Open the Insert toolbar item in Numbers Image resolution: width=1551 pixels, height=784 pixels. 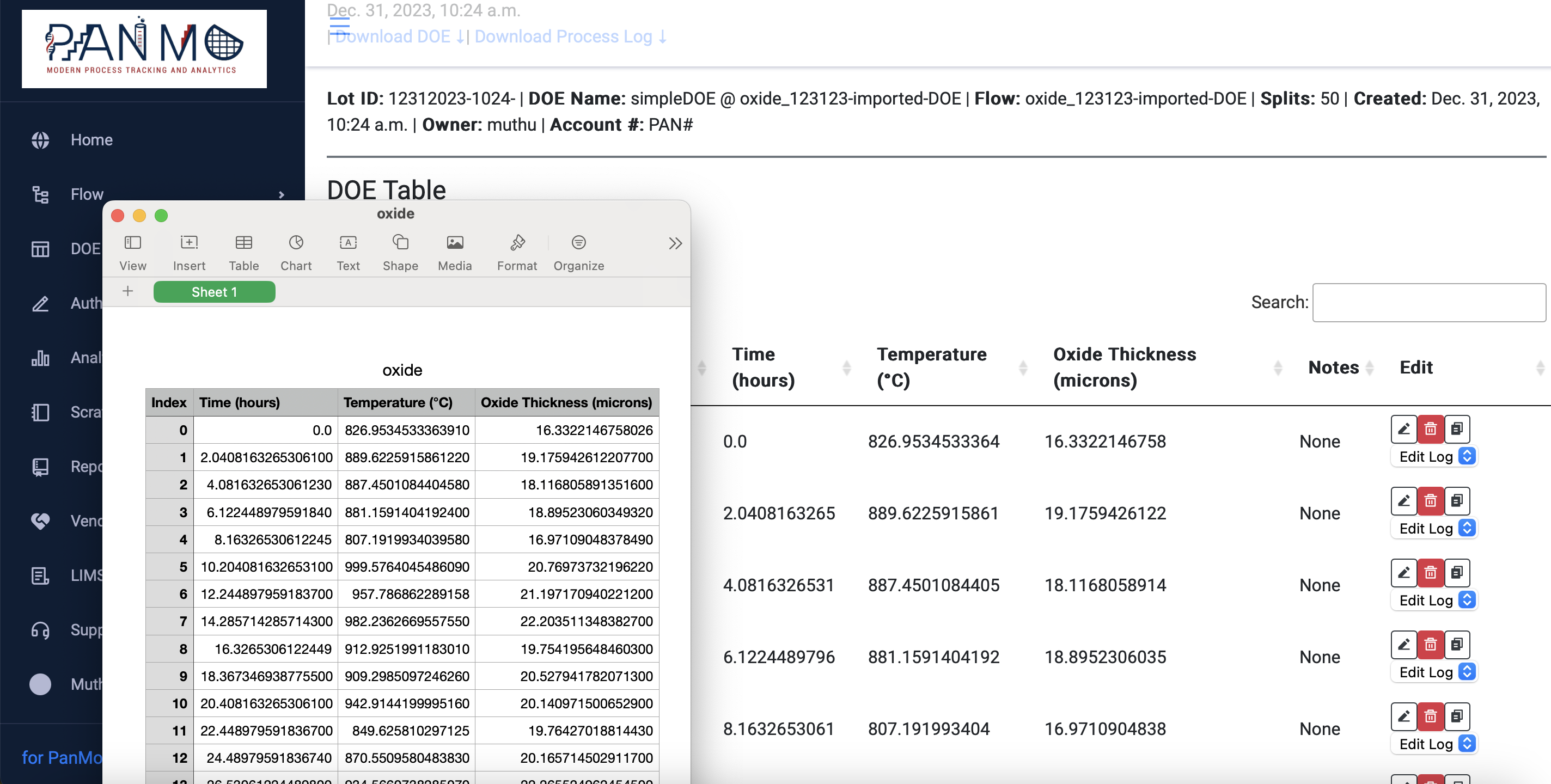pyautogui.click(x=189, y=253)
